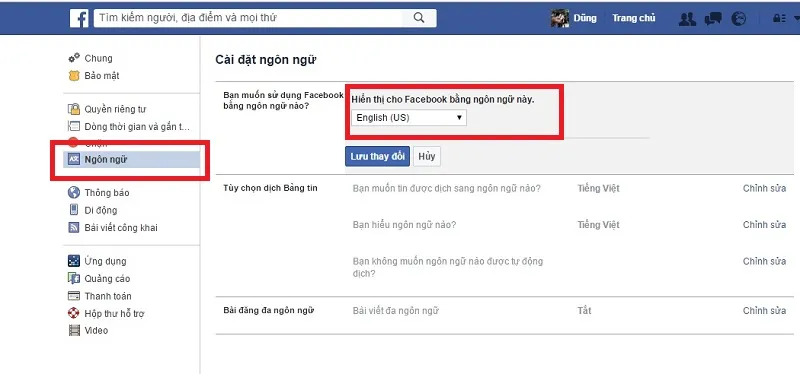800x374 pixels.
Task: Open Bài viết công khai settings
Action: [x=121, y=228]
